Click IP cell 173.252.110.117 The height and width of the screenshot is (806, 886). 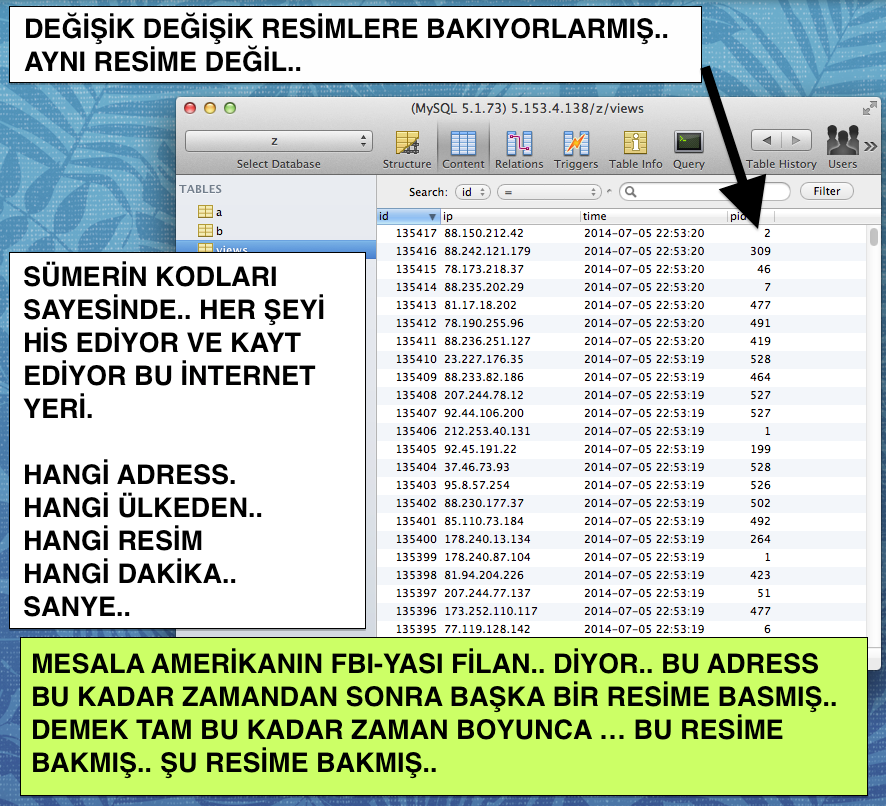[490, 611]
